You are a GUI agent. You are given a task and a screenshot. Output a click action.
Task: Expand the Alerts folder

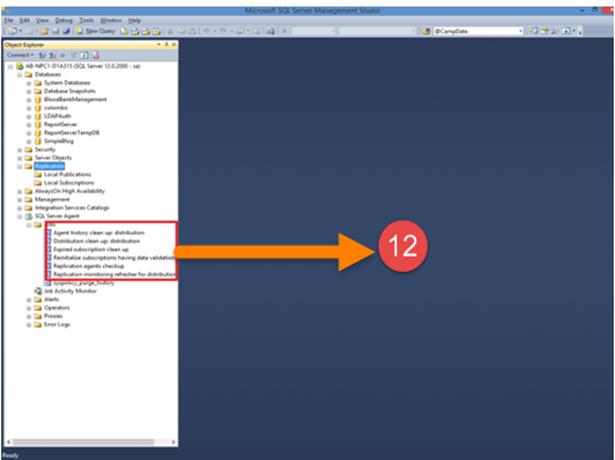pyautogui.click(x=29, y=300)
